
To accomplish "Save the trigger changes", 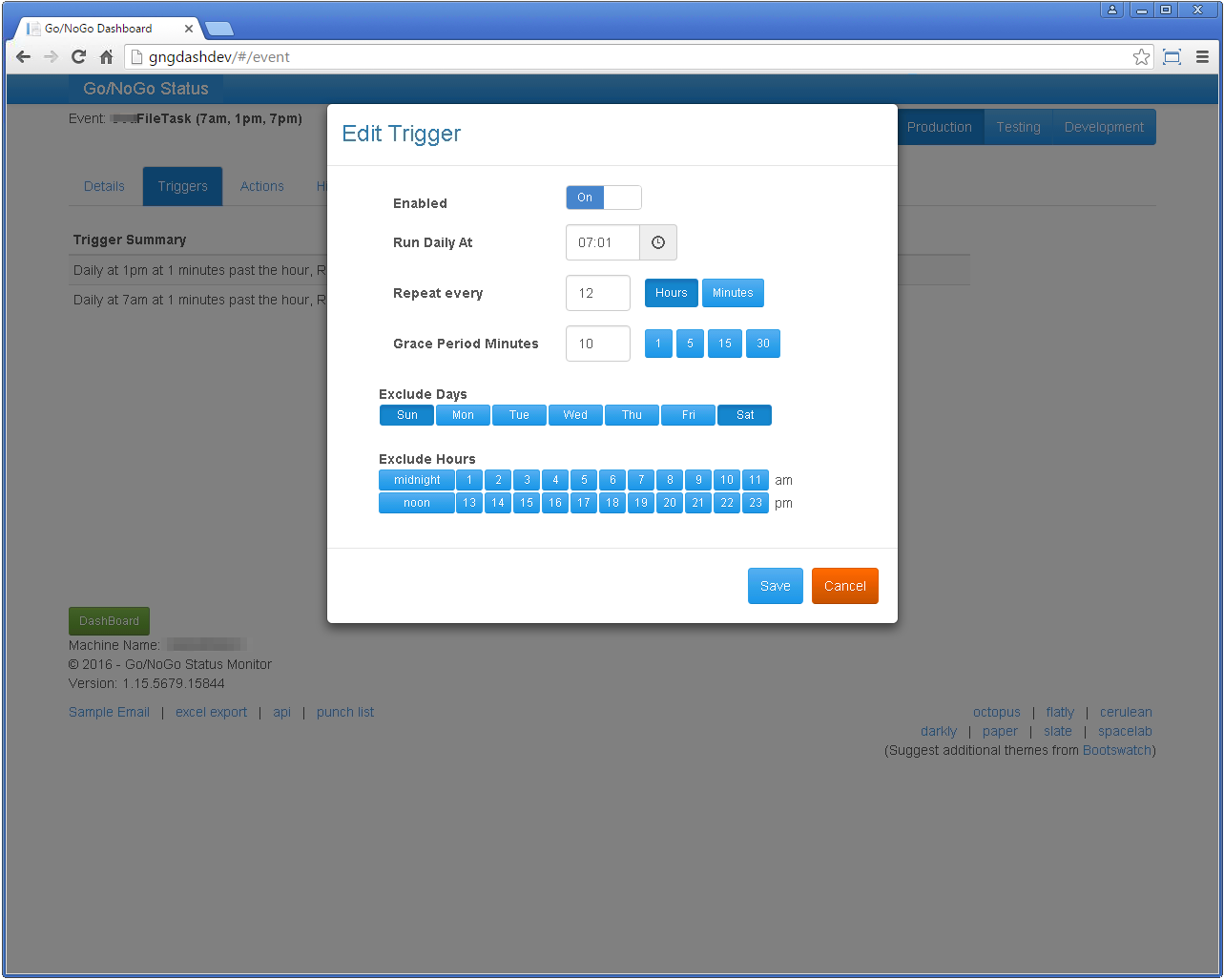I will click(x=775, y=586).
